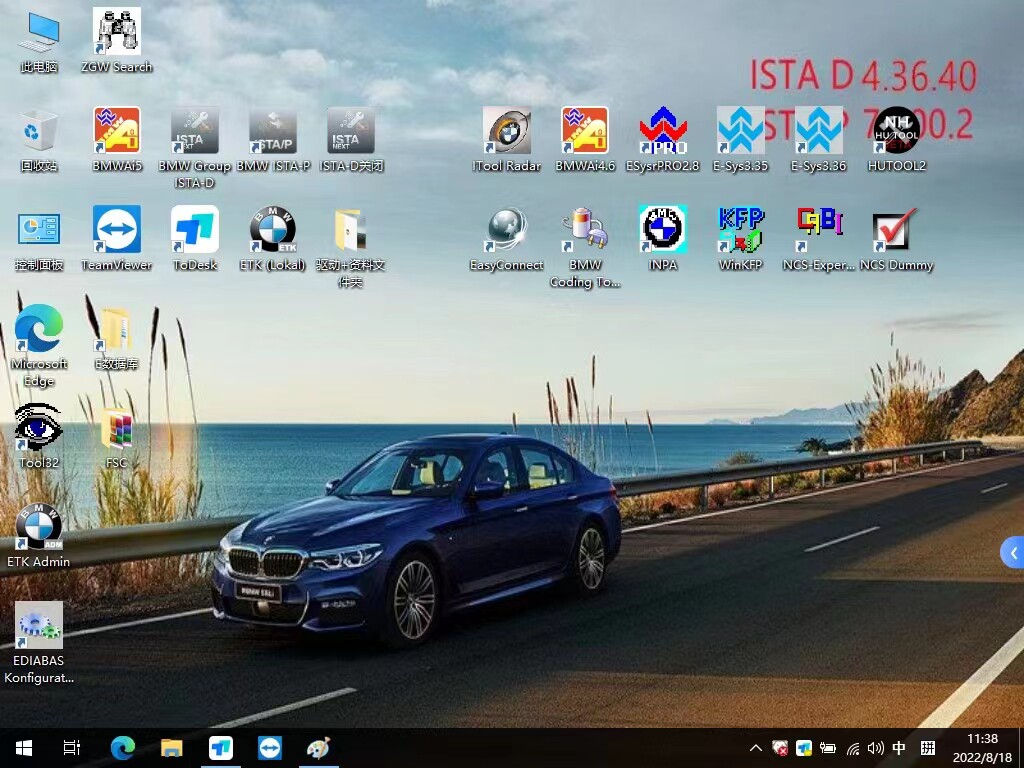Open the 回收站 recycle bin
The width and height of the screenshot is (1024, 768).
[39, 140]
